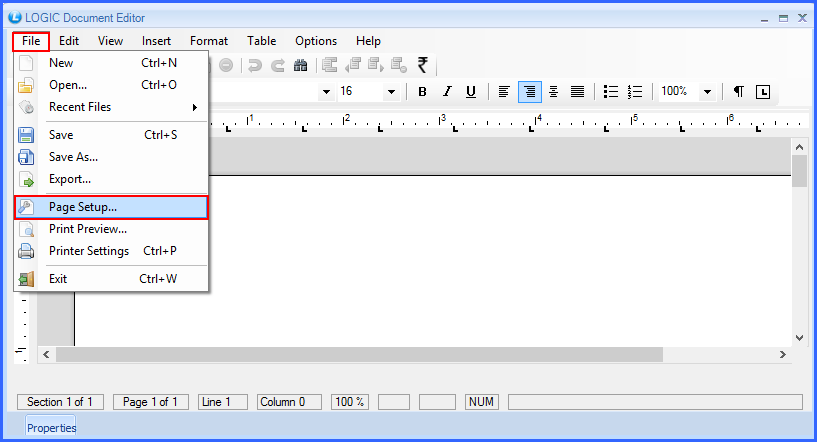Click the LOGIC Document Editor logo icon
Viewport: 817px width, 442px height.
click(x=15, y=17)
